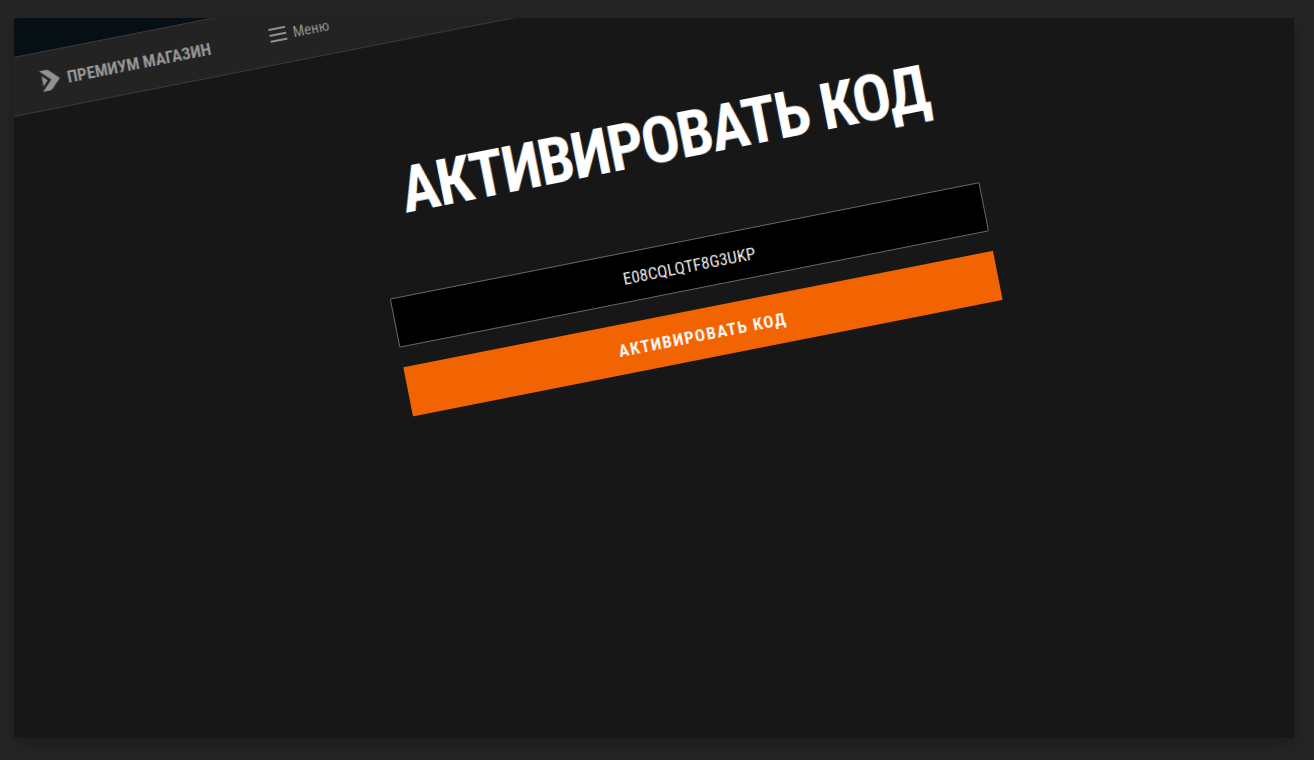Click the Premium Shop chevron logo icon
This screenshot has height=760, width=1314.
tap(49, 80)
